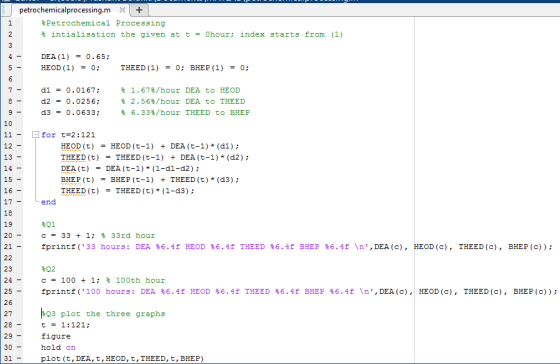Select the petrochemicalprocessing.m editor tab
Viewport: 560px width, 364px height.
tap(65, 10)
